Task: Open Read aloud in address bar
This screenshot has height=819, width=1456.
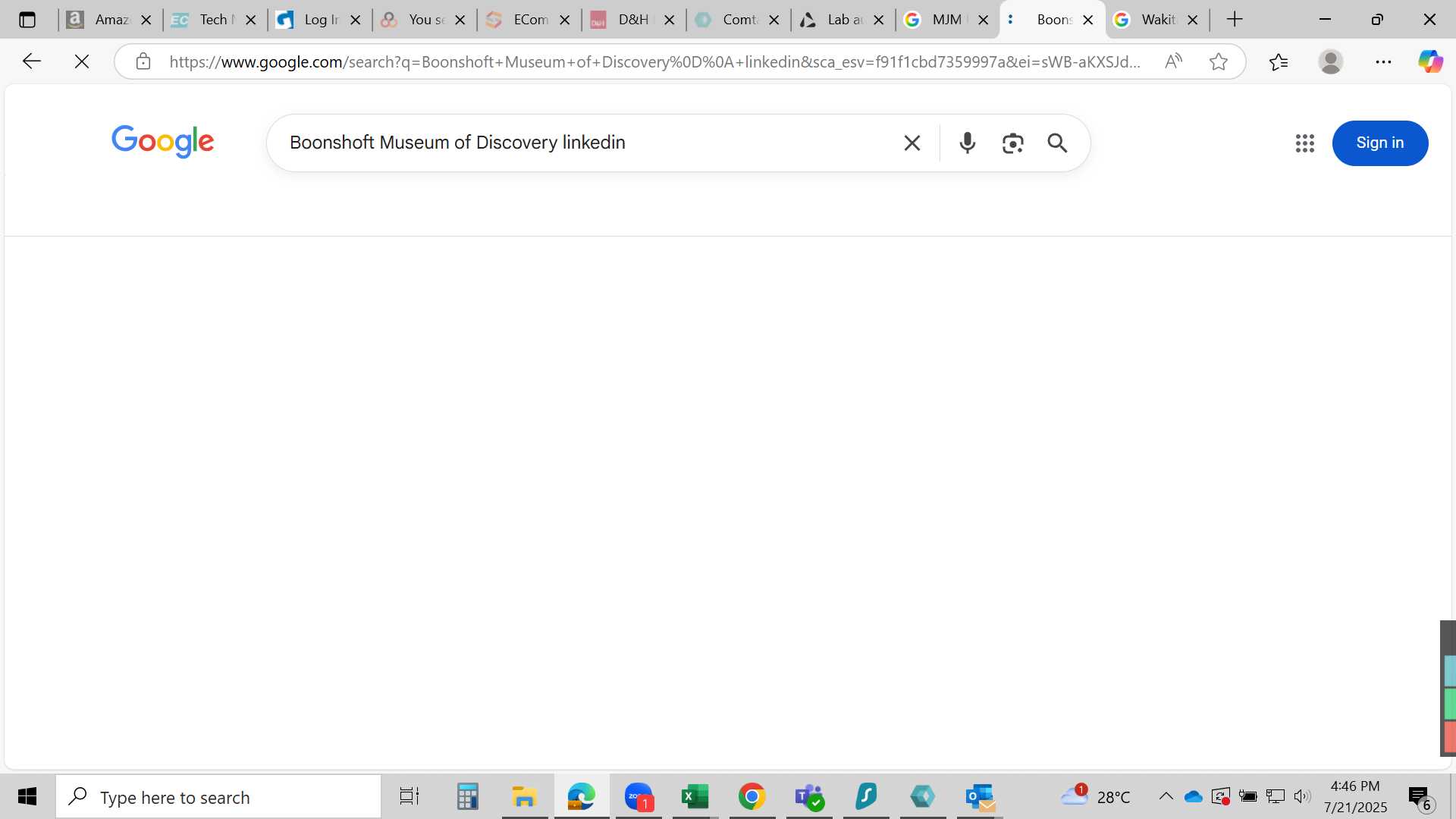Action: tap(1173, 61)
